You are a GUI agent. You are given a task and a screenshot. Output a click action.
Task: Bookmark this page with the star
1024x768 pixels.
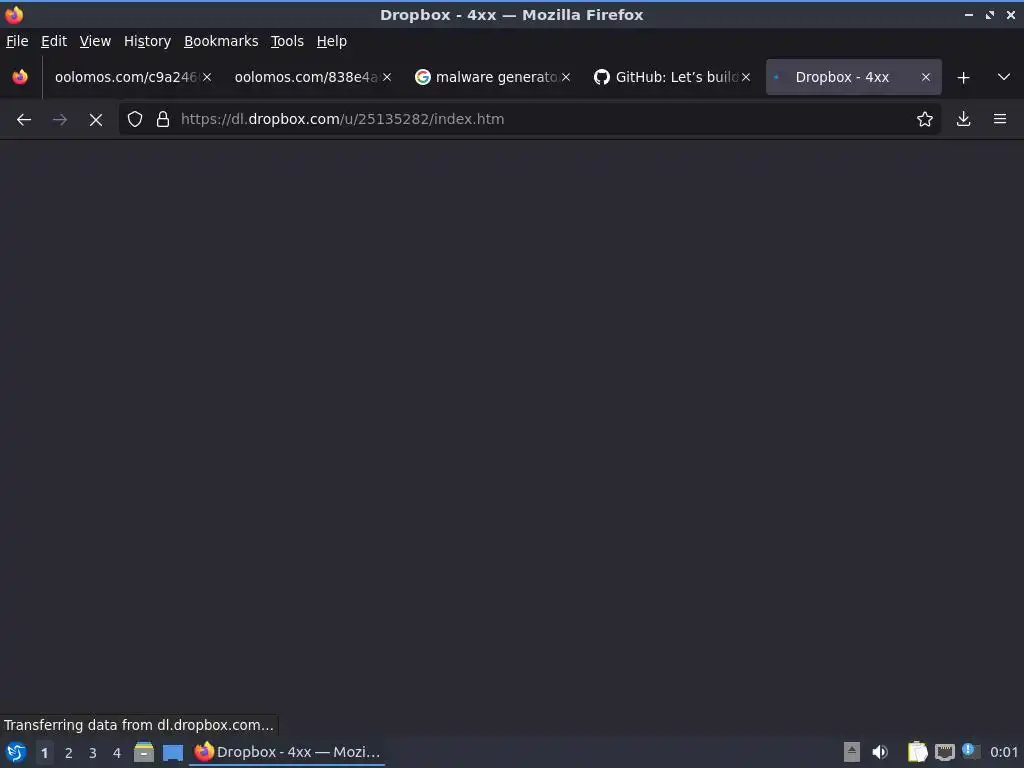[x=925, y=120]
